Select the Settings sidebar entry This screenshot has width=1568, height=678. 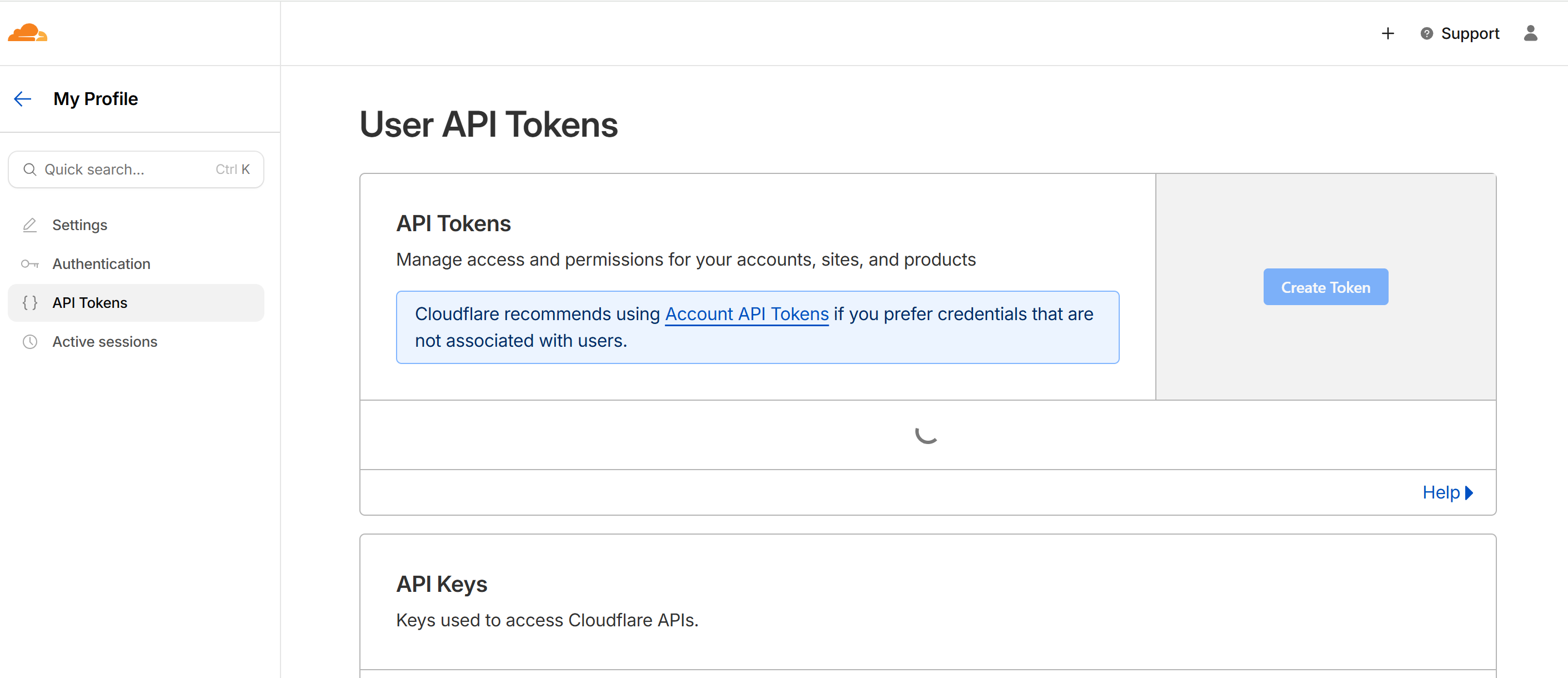(x=80, y=225)
